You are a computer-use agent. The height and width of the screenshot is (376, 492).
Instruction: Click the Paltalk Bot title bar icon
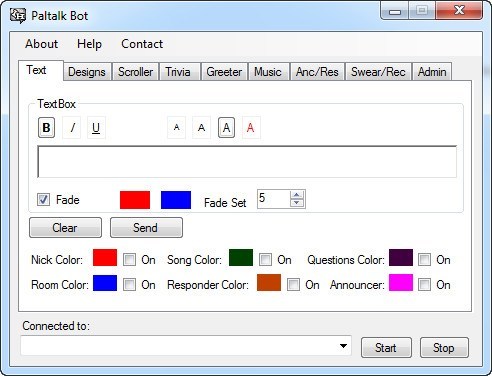coord(18,15)
